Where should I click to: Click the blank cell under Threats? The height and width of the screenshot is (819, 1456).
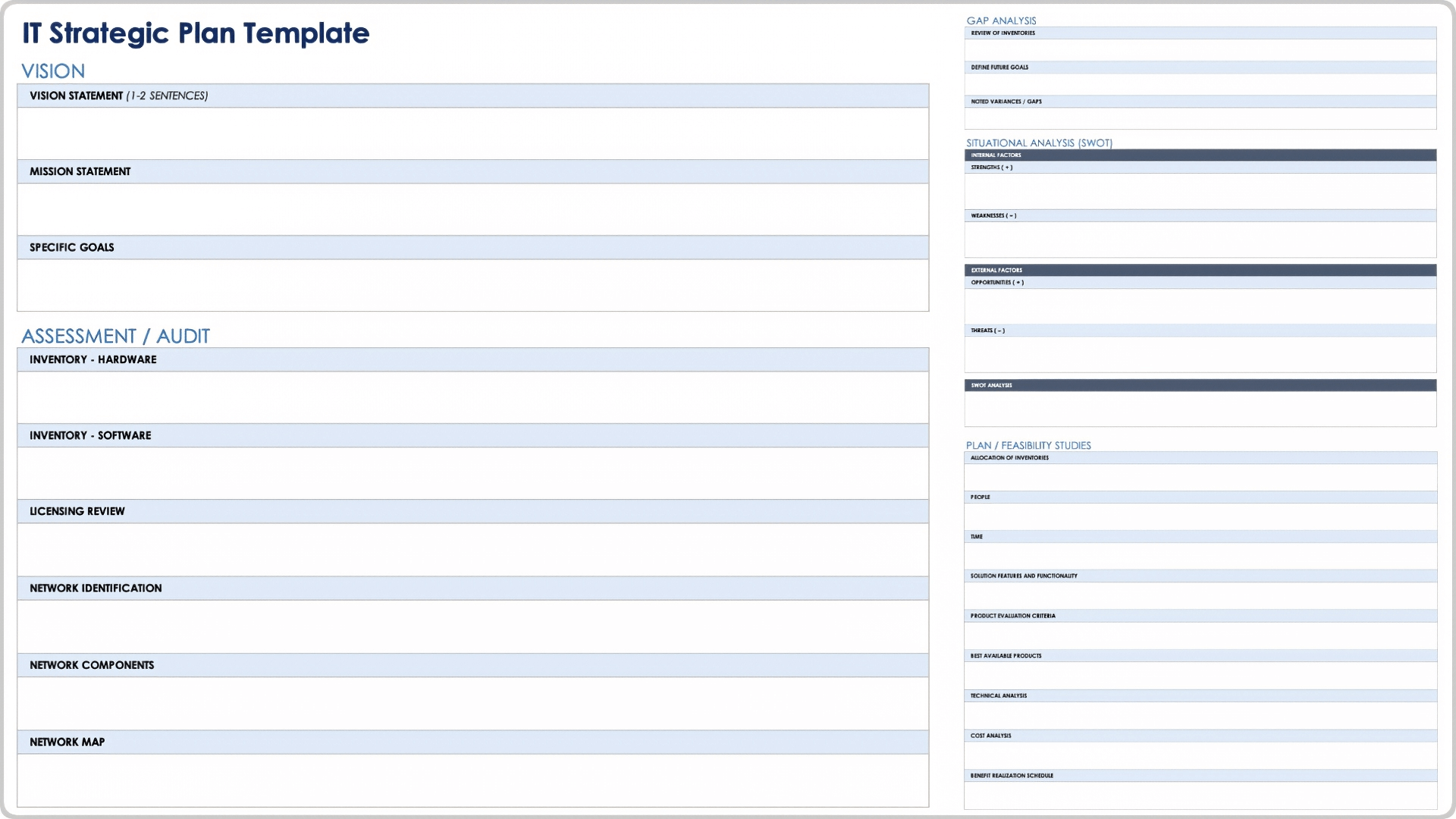pyautogui.click(x=1200, y=354)
